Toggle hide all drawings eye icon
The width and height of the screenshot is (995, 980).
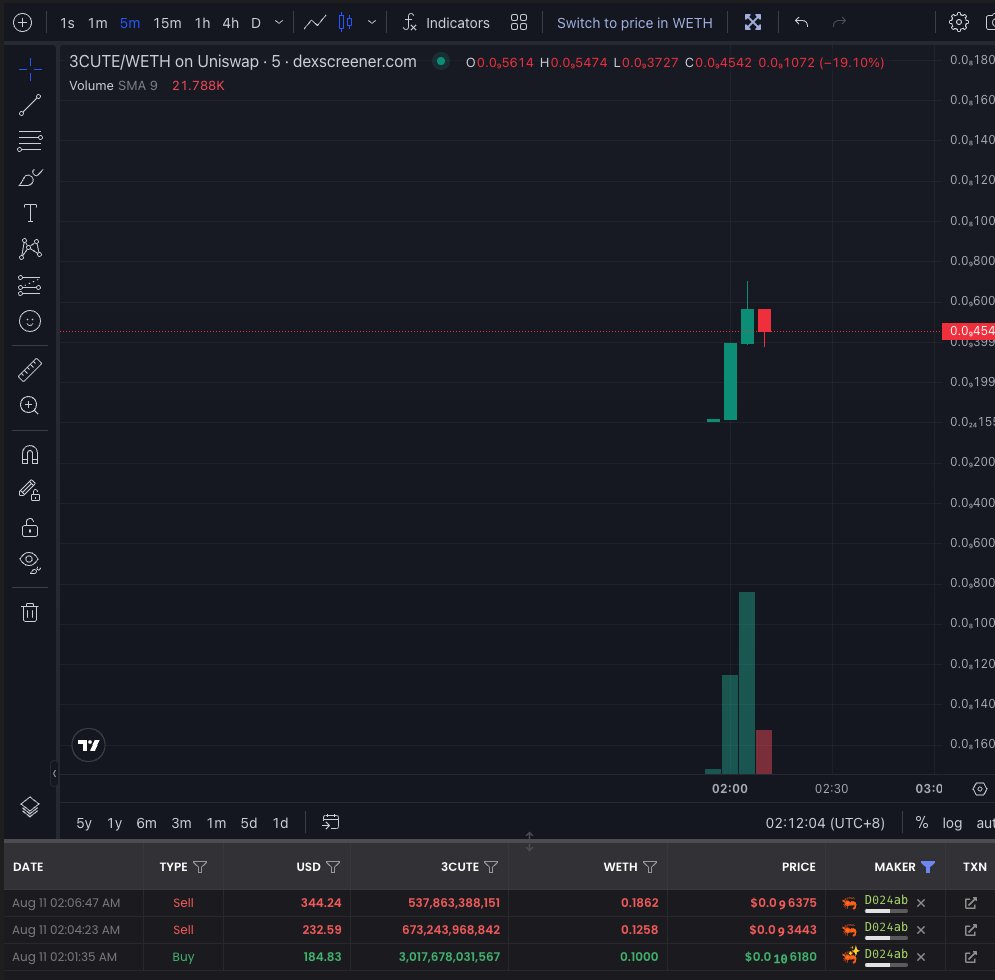(x=30, y=562)
